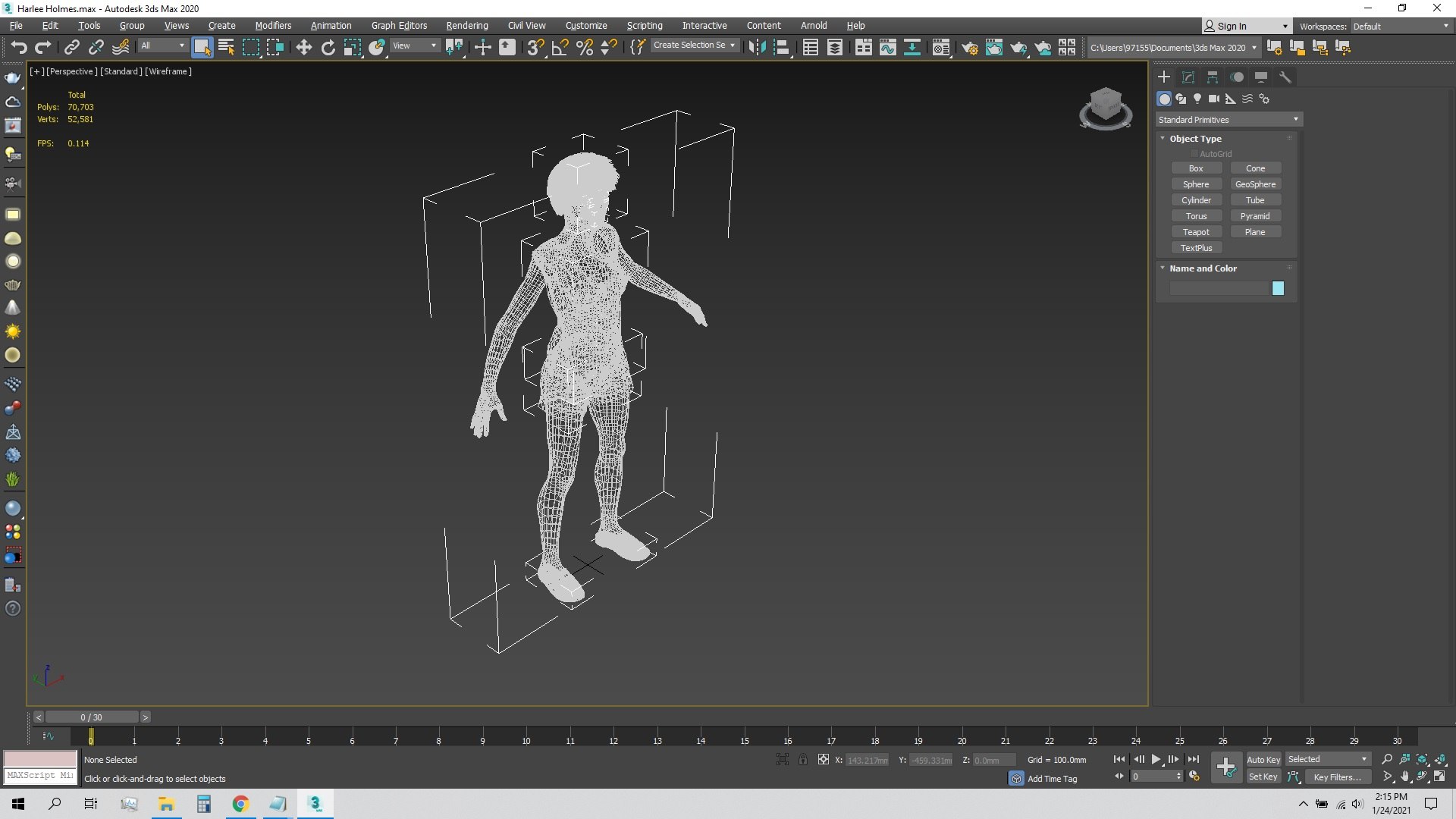Image resolution: width=1456 pixels, height=819 pixels.
Task: Toggle the AutoGrid checkbox
Action: click(1194, 154)
